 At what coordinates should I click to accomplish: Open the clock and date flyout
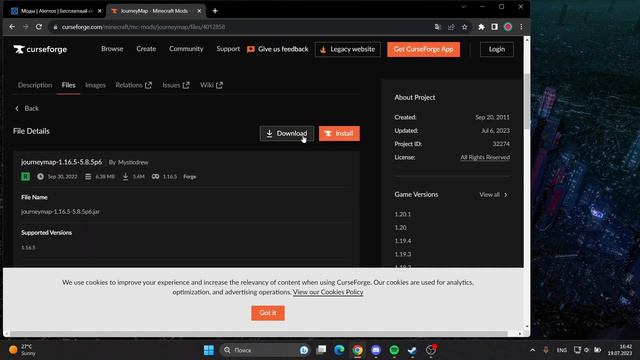pyautogui.click(x=620, y=350)
